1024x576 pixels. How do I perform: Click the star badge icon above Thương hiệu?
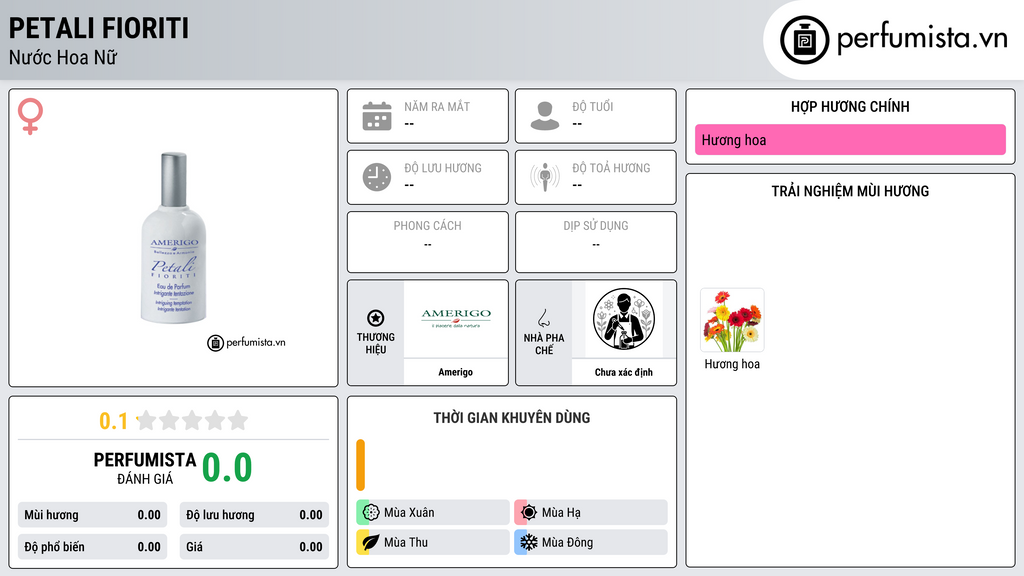376,318
